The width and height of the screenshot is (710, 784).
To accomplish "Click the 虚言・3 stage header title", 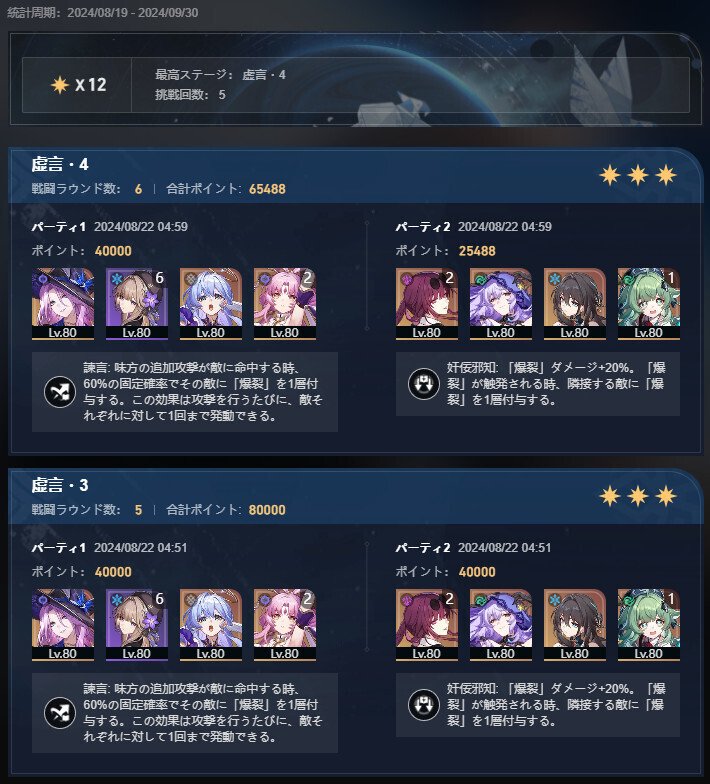I will (x=60, y=485).
